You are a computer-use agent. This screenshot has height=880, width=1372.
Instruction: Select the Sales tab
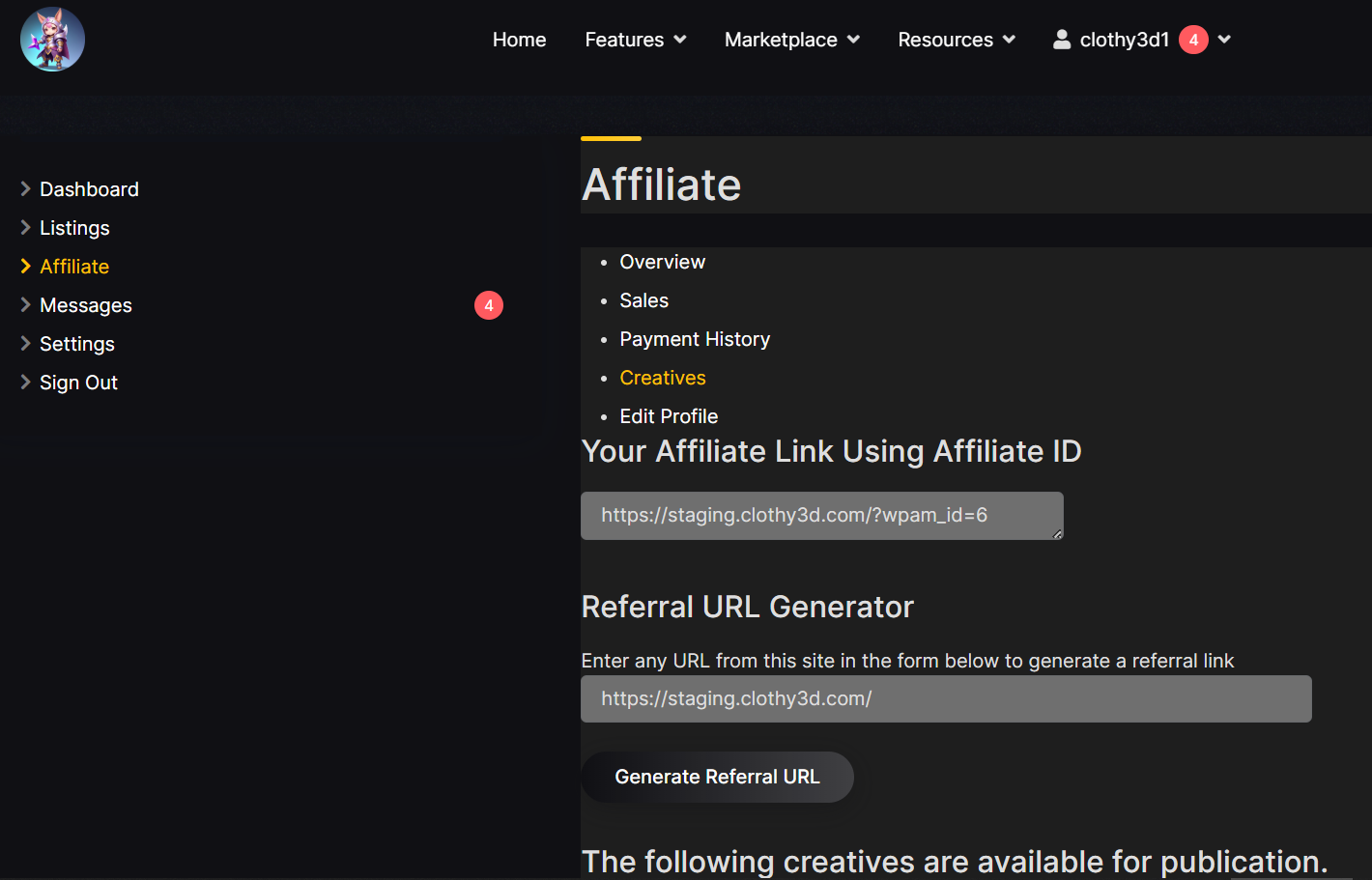point(643,300)
